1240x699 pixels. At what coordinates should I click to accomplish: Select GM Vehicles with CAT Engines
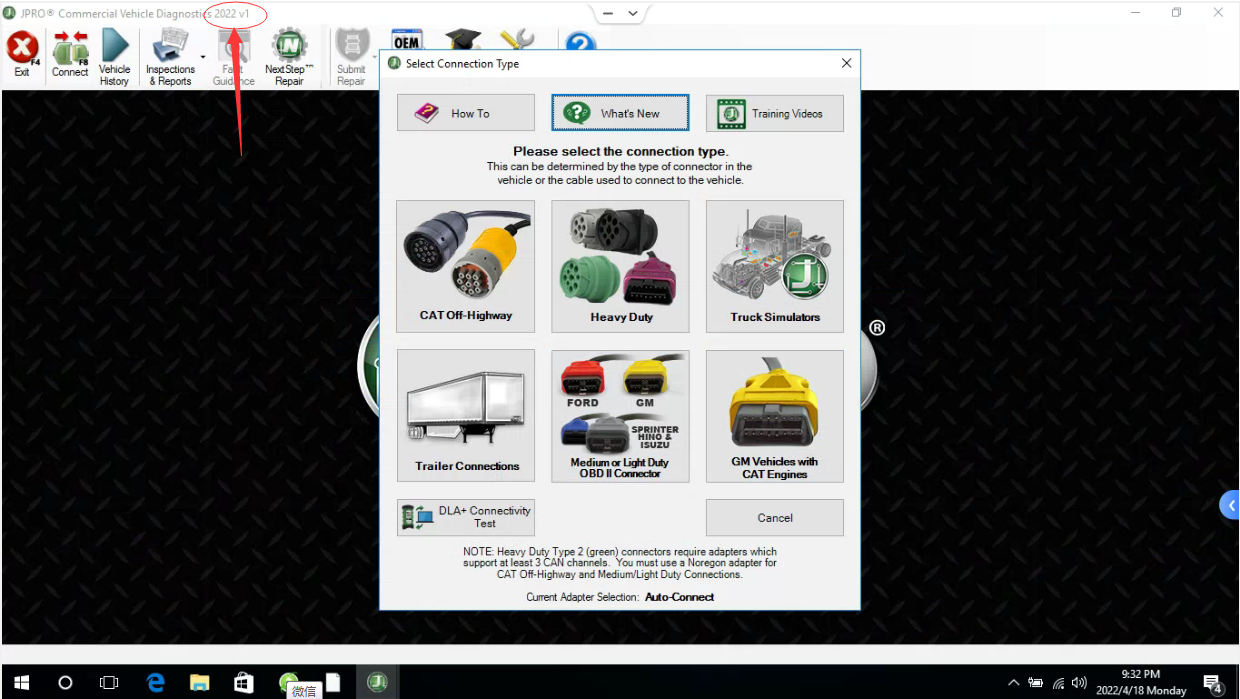point(775,416)
